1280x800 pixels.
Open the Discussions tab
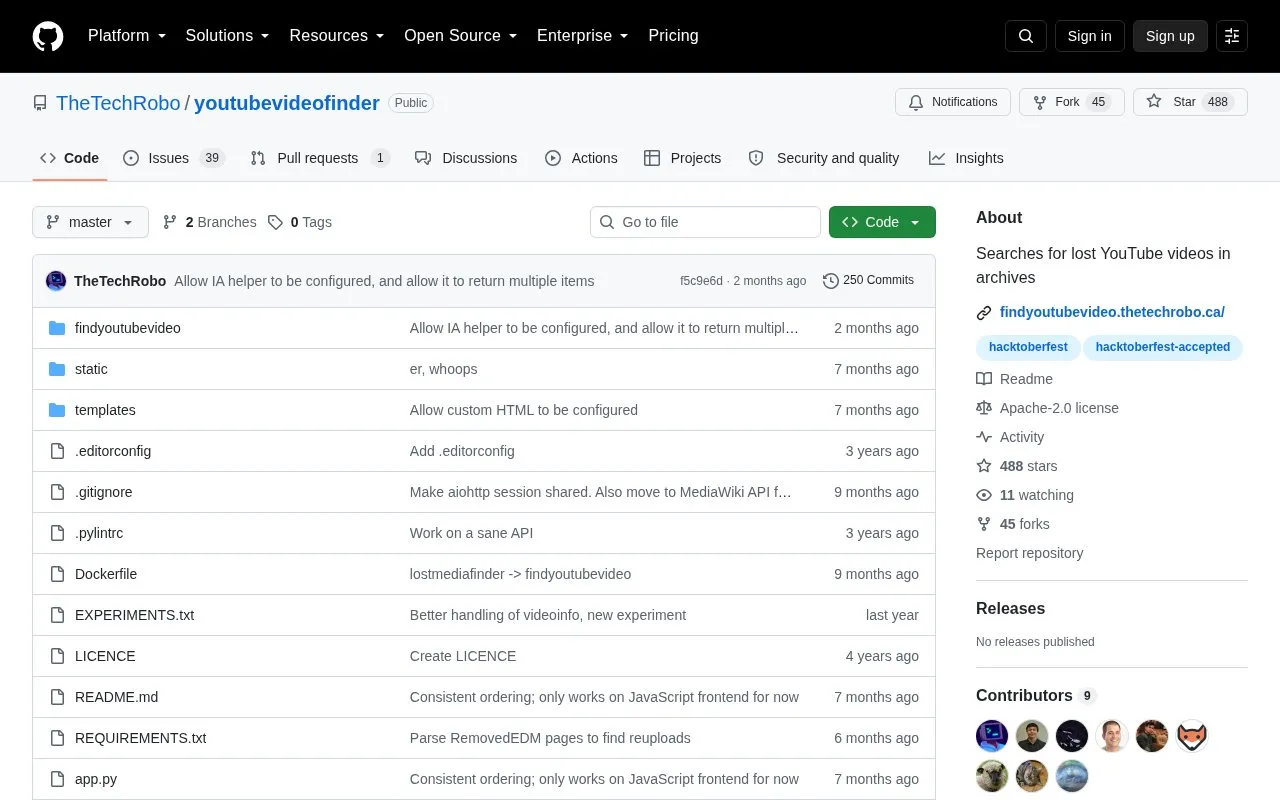pos(466,158)
